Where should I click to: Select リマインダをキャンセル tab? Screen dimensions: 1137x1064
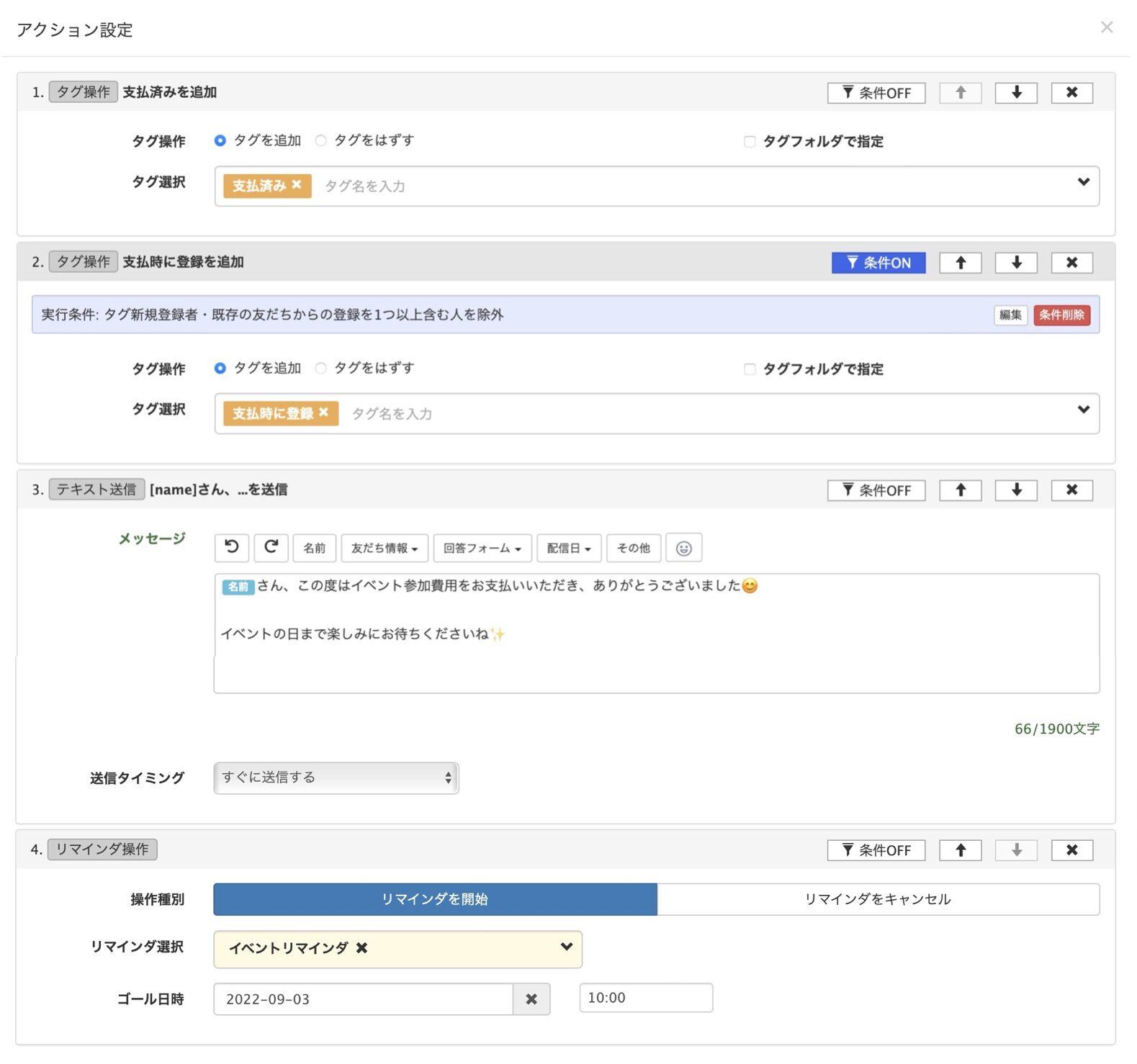pyautogui.click(x=878, y=899)
